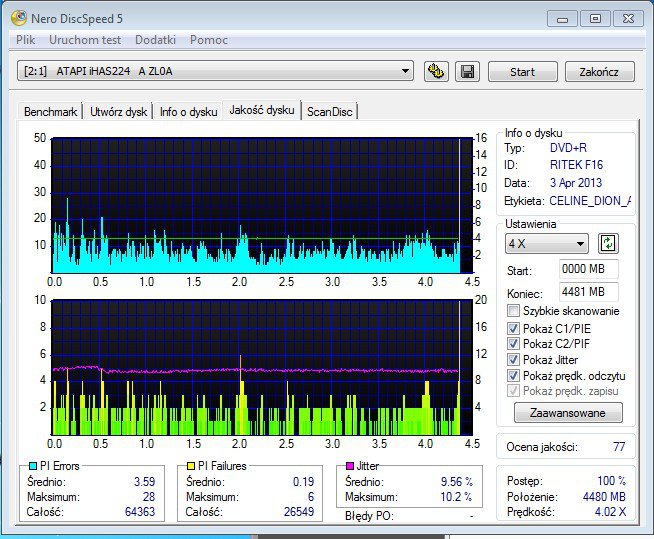Open the Plik menu
The width and height of the screenshot is (654, 539).
25,40
